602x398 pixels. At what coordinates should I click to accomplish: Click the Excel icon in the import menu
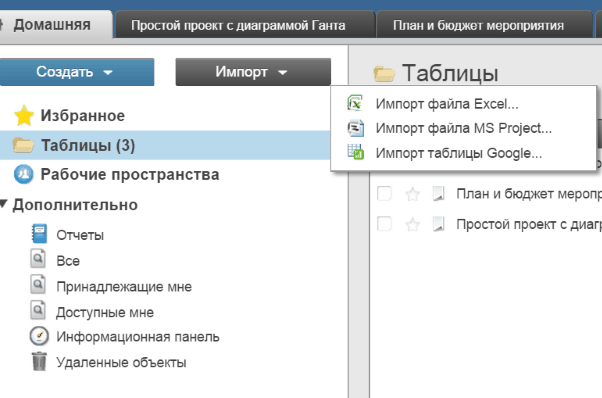(x=355, y=103)
